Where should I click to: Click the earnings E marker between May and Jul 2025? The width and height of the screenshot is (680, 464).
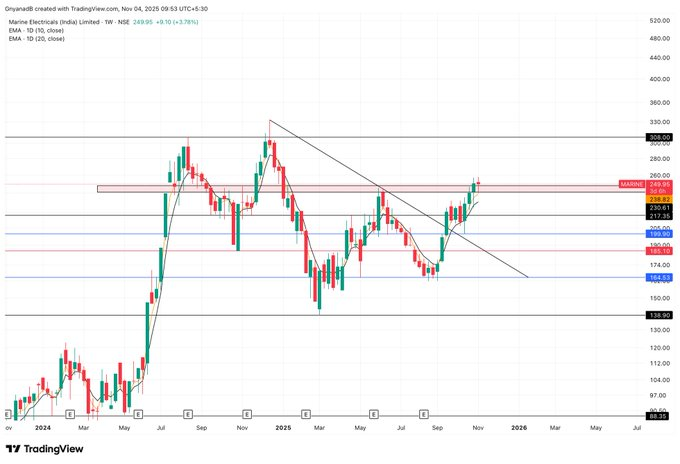point(374,415)
